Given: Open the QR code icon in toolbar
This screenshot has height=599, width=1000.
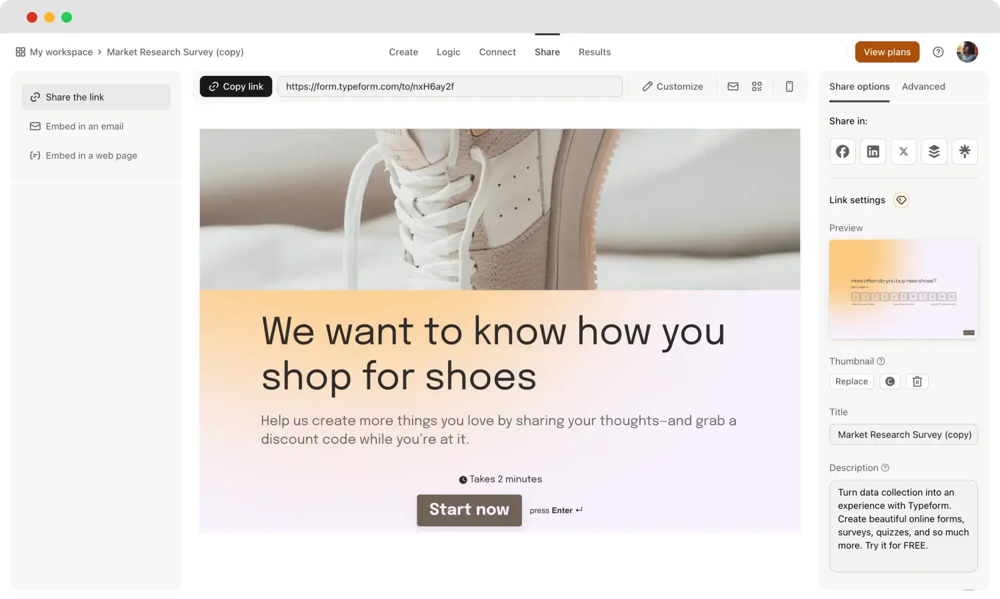Looking at the screenshot, I should pyautogui.click(x=757, y=86).
